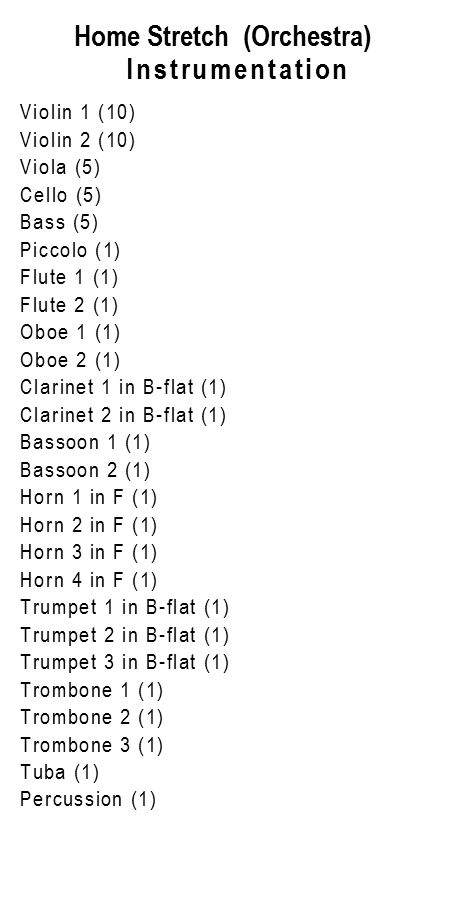The image size is (450, 900).
Task: Select the Violin 2 (10) entry
Action: click(77, 139)
